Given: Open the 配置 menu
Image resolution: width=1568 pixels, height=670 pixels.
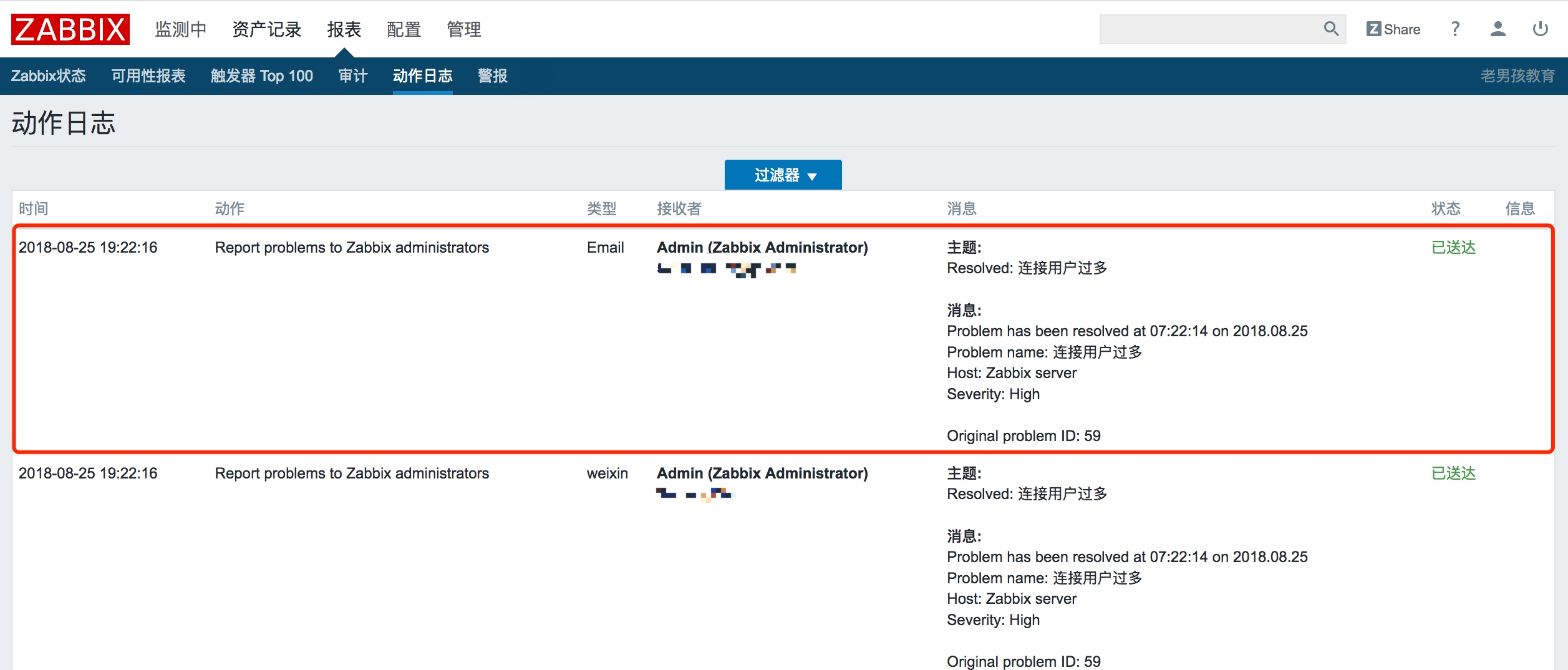Looking at the screenshot, I should [404, 29].
